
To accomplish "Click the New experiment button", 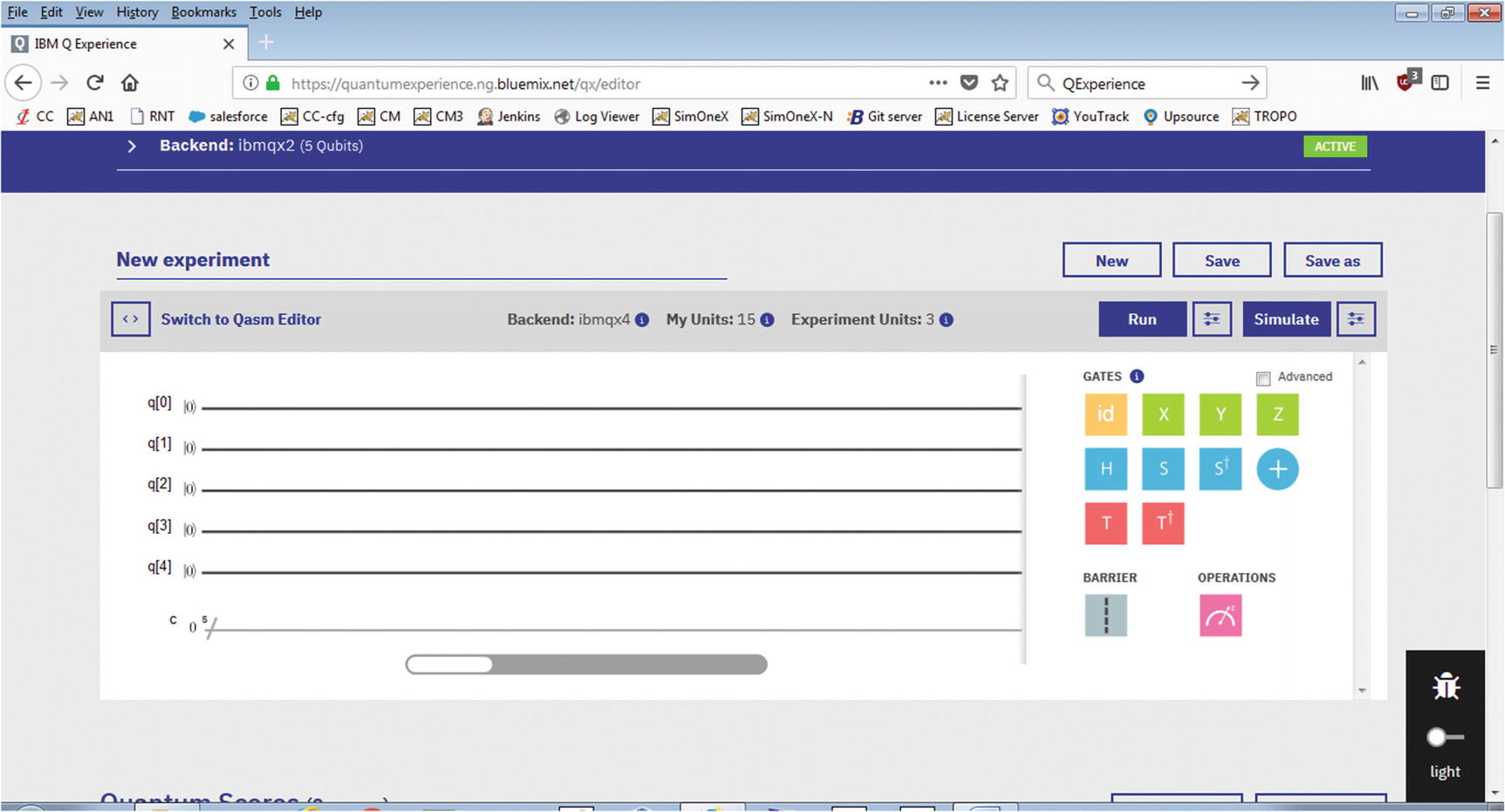I will click(1112, 260).
